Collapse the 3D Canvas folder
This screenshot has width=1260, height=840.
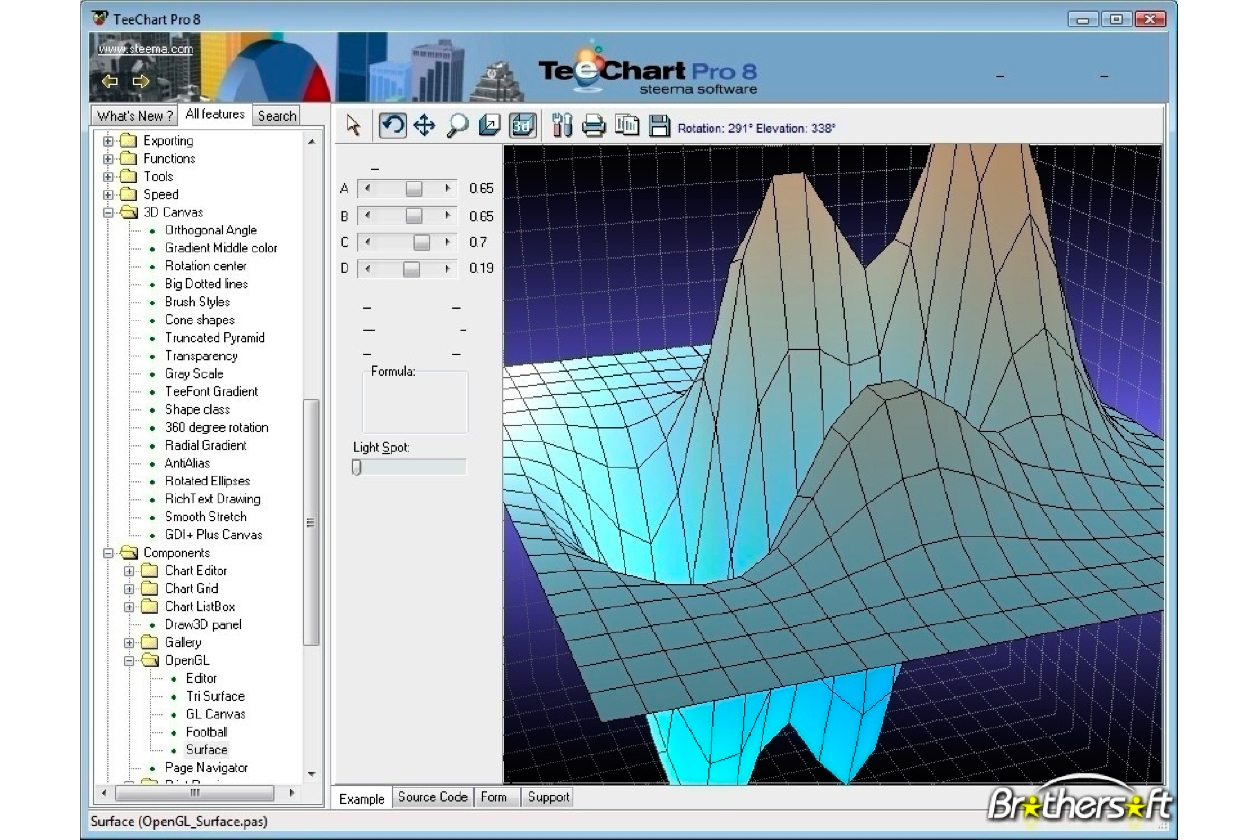pyautogui.click(x=109, y=213)
